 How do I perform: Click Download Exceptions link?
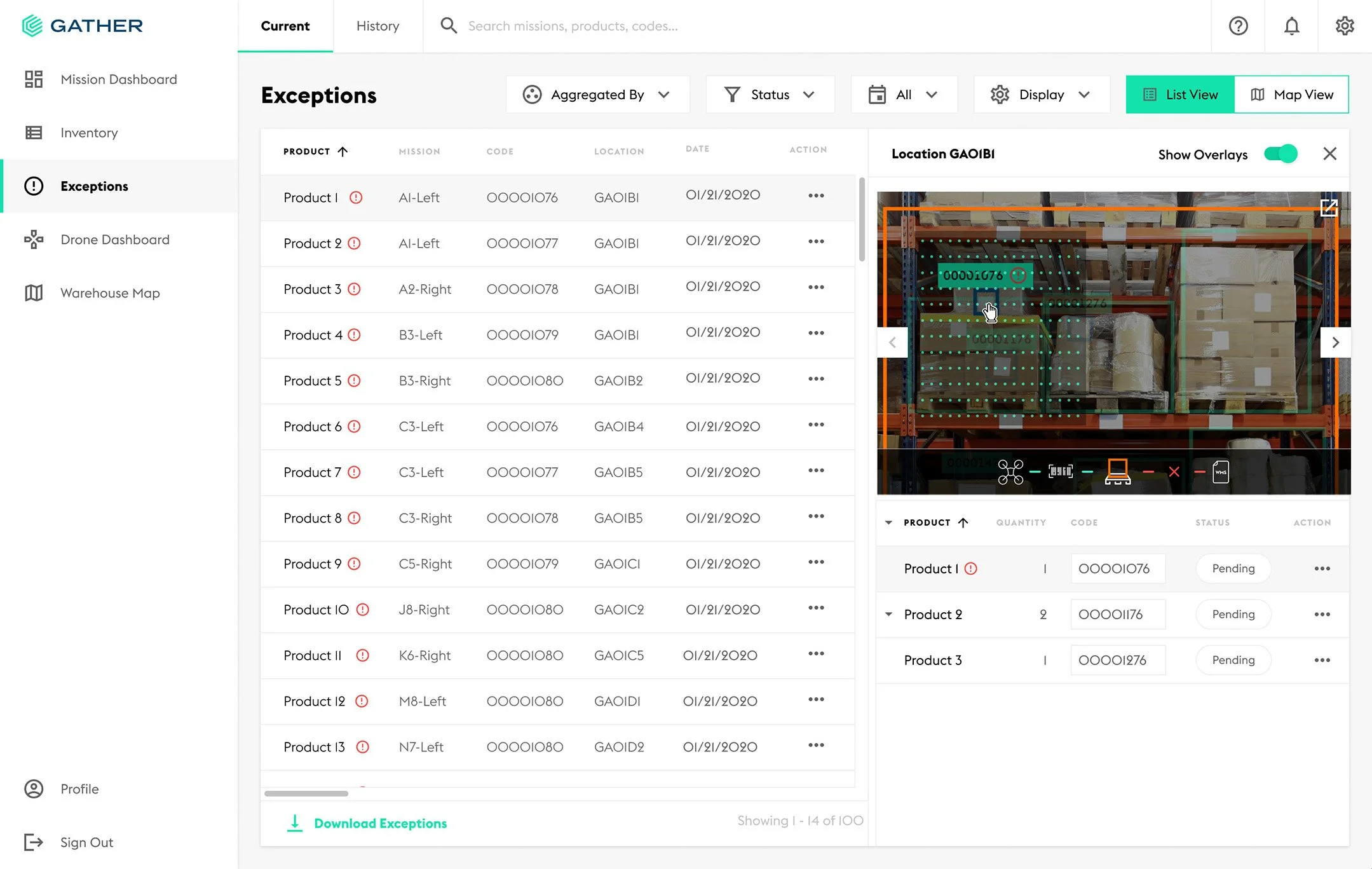click(x=380, y=823)
